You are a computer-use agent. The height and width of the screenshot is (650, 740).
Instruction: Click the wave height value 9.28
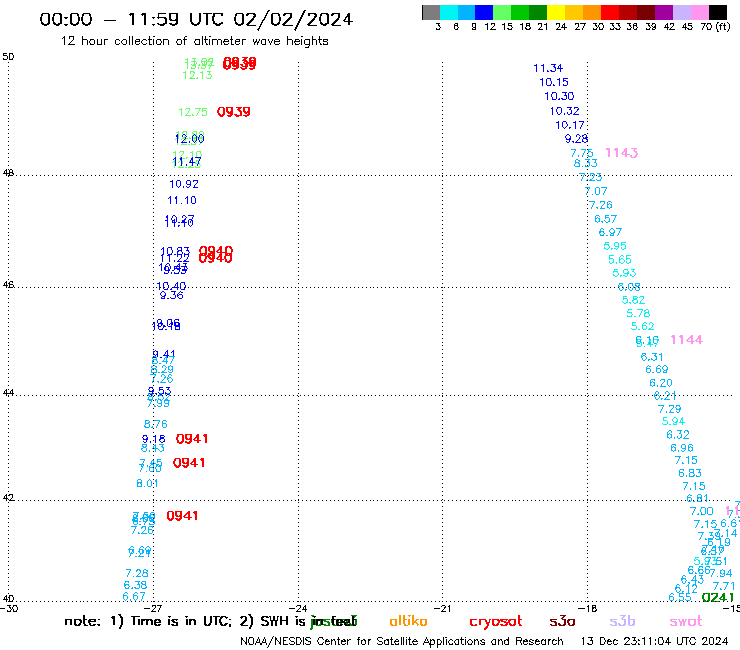pos(576,139)
